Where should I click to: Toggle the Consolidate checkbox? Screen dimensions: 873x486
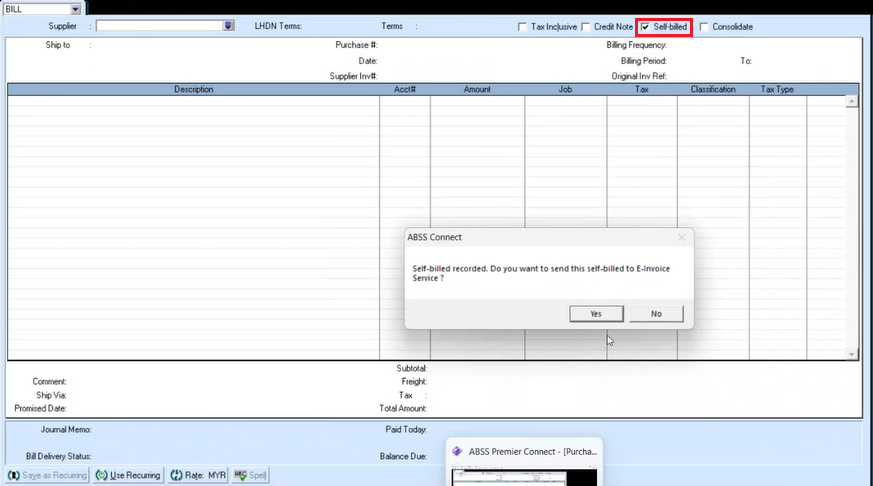(705, 27)
